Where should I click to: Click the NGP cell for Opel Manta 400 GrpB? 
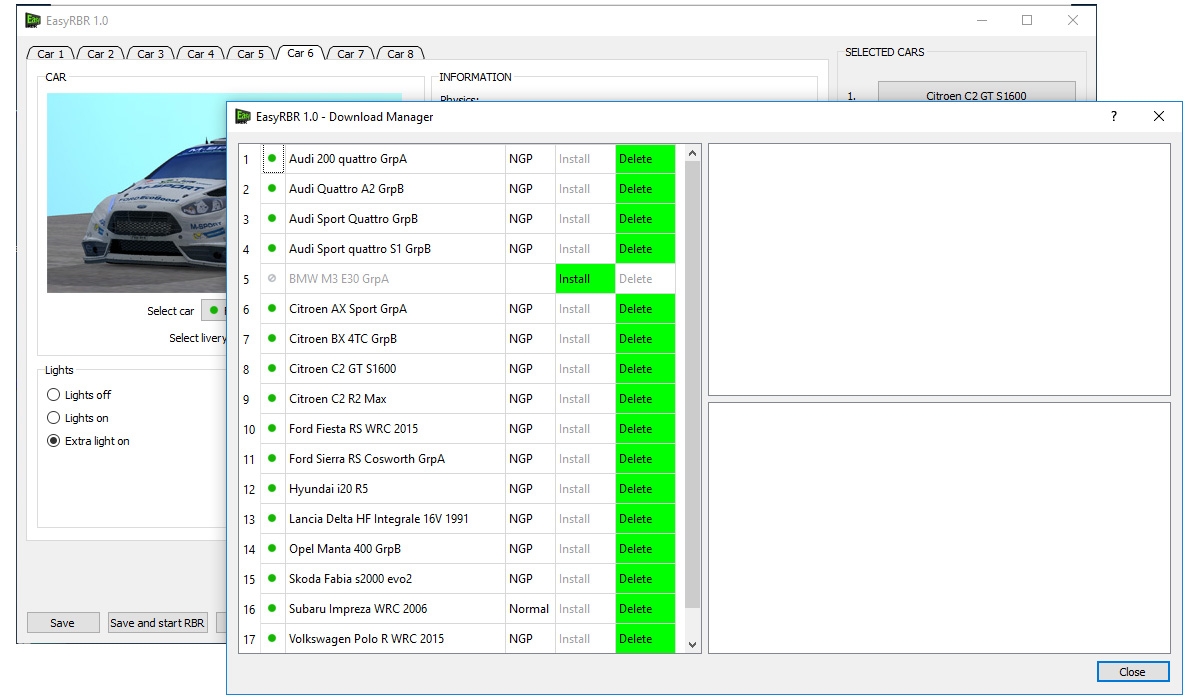[530, 549]
